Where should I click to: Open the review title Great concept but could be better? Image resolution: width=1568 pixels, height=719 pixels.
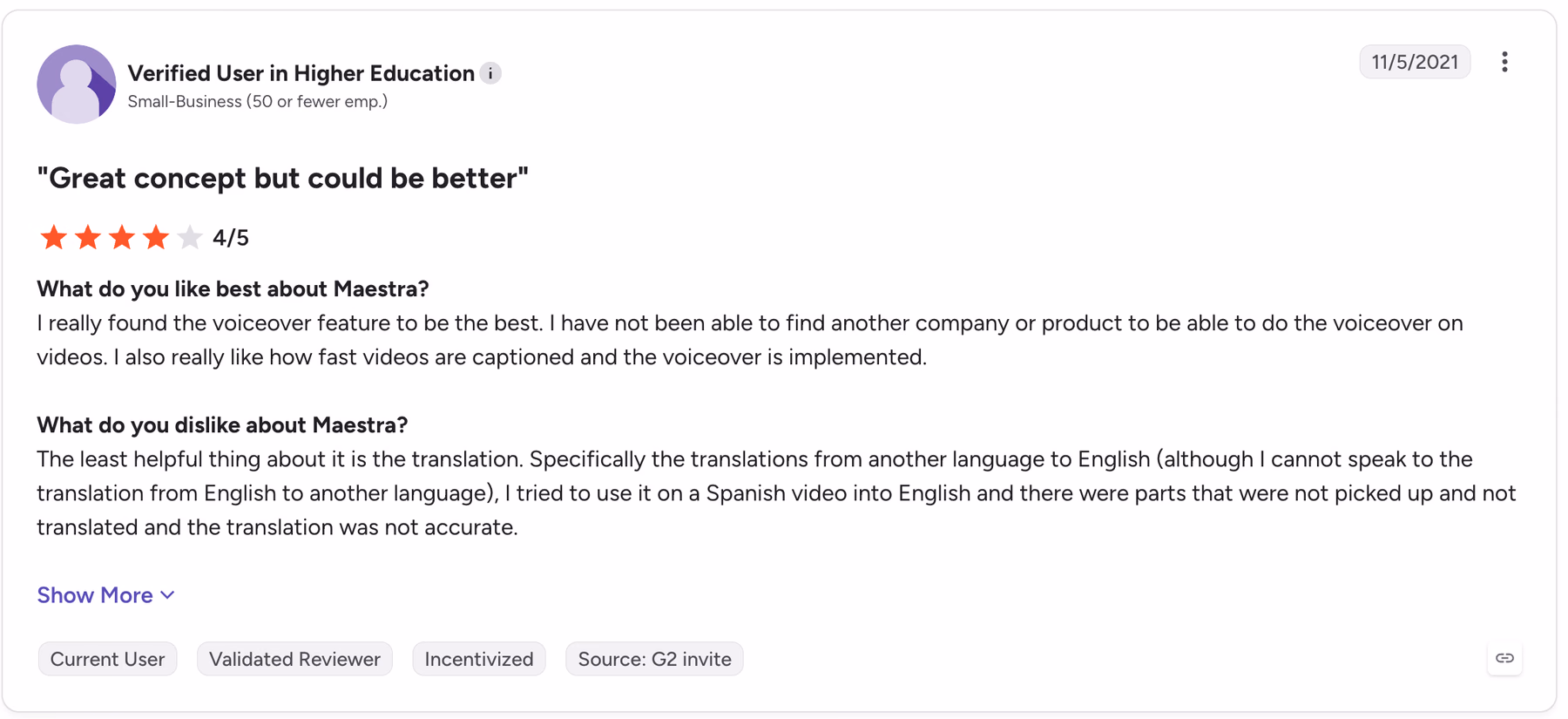pyautogui.click(x=283, y=178)
